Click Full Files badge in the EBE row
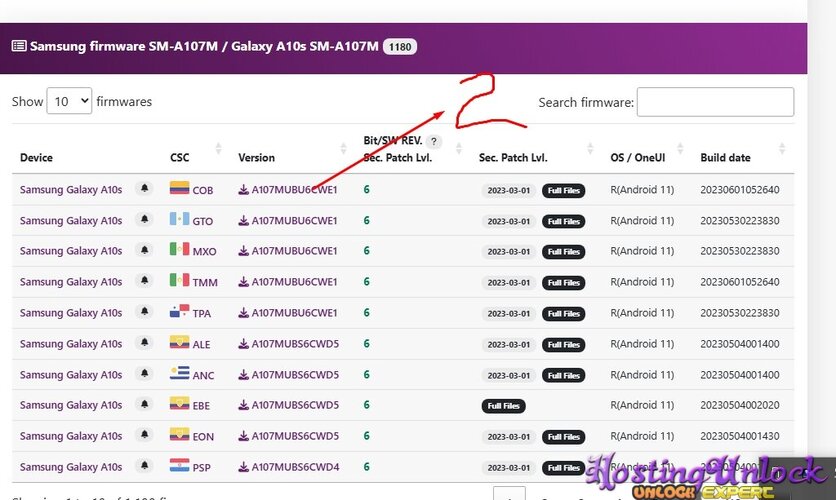 503,406
